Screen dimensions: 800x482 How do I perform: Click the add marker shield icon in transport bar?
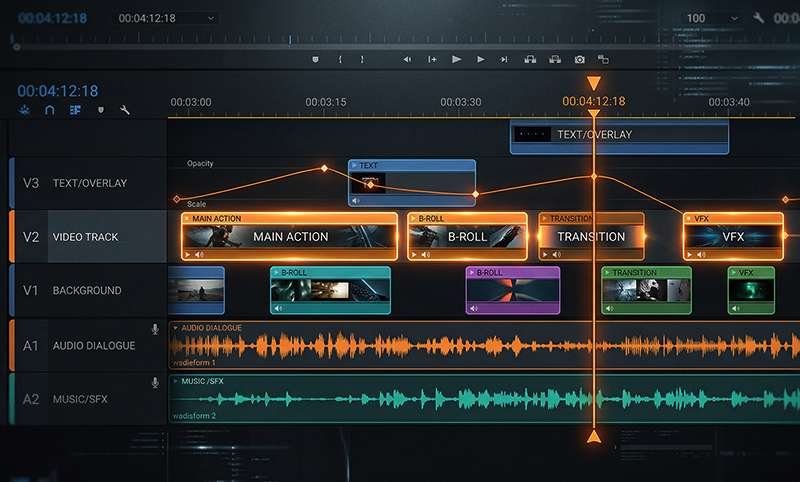316,60
